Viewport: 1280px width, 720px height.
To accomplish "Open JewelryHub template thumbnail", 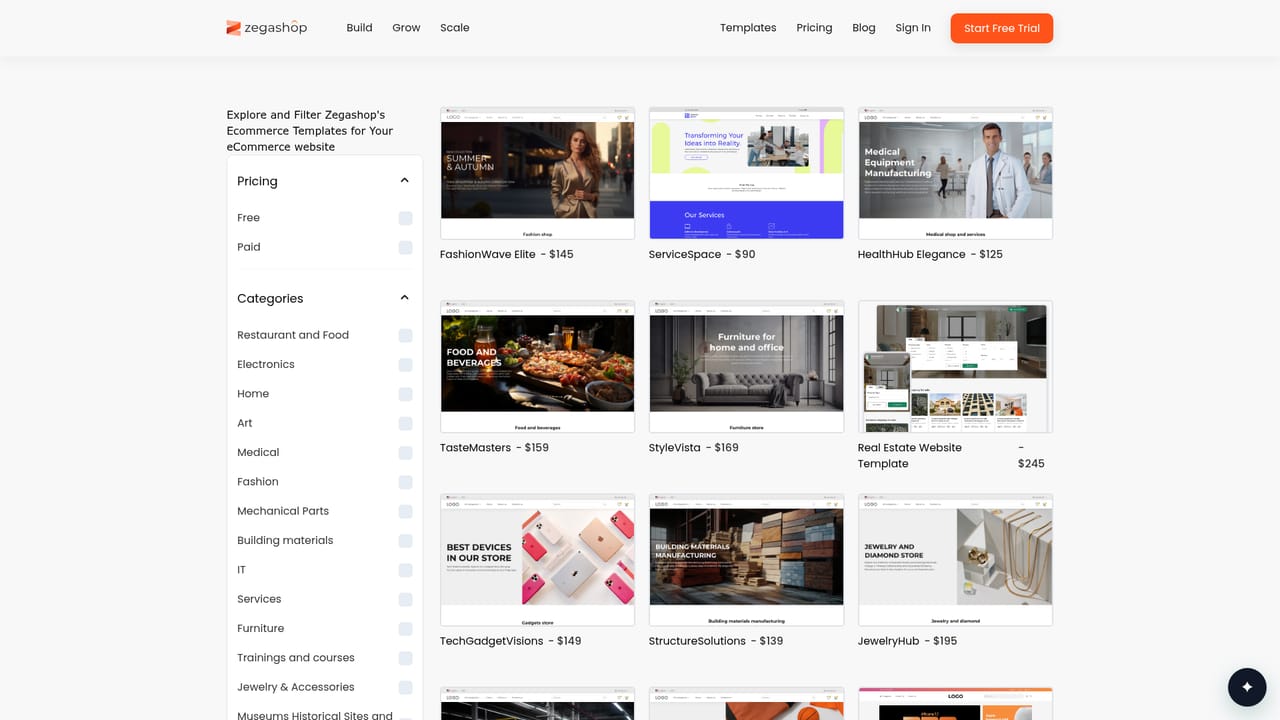I will (955, 559).
